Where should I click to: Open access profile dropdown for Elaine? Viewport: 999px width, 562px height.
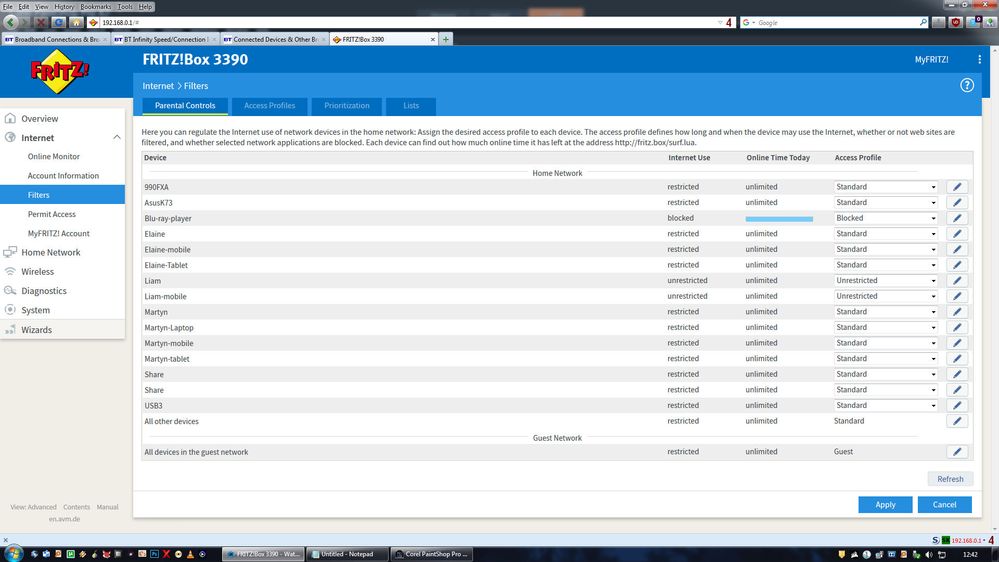(886, 234)
